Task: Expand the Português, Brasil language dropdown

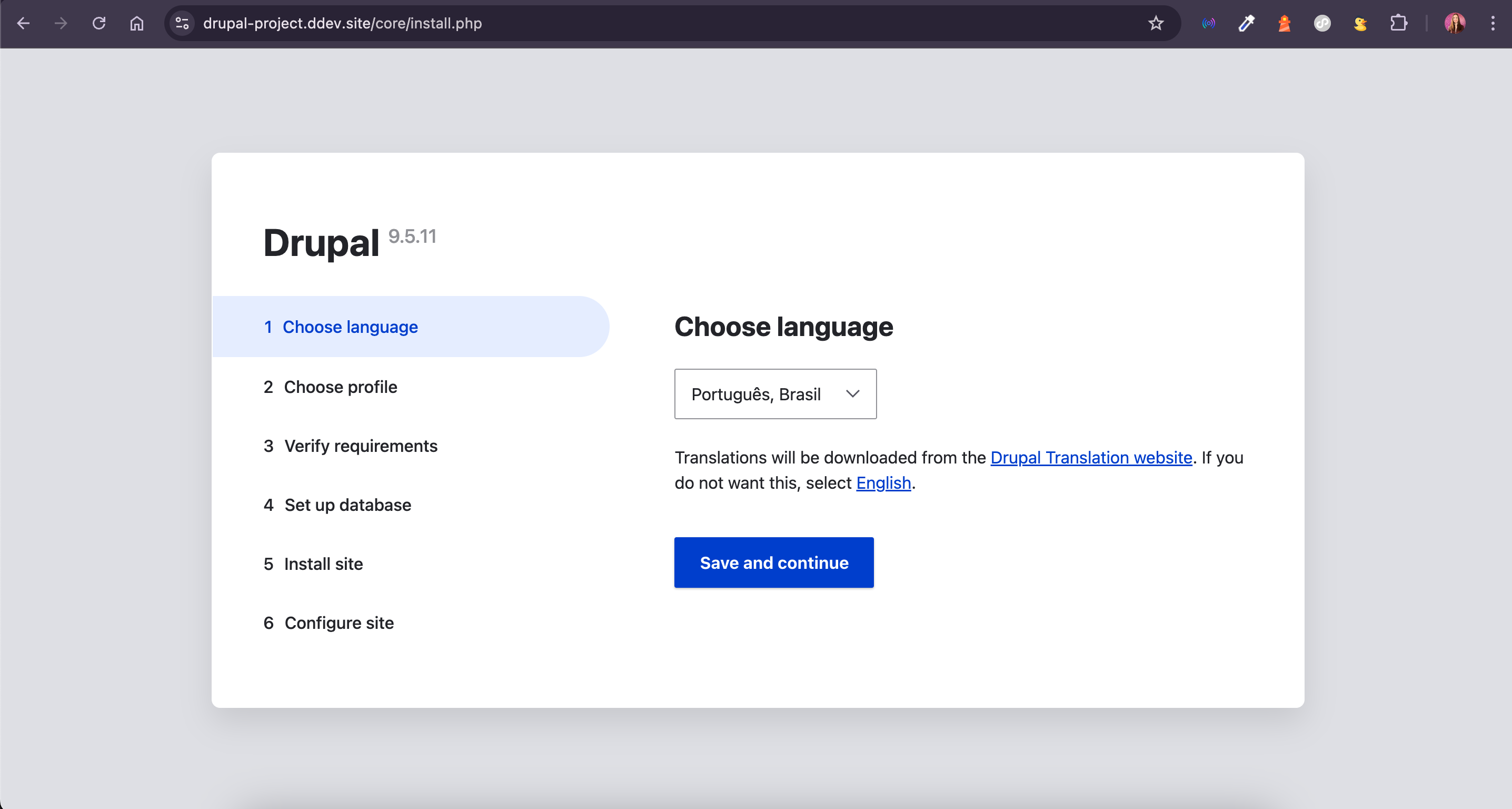Action: pos(757,394)
